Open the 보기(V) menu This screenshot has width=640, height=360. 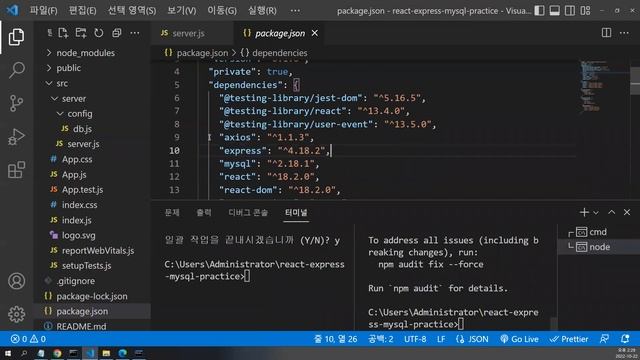click(182, 11)
